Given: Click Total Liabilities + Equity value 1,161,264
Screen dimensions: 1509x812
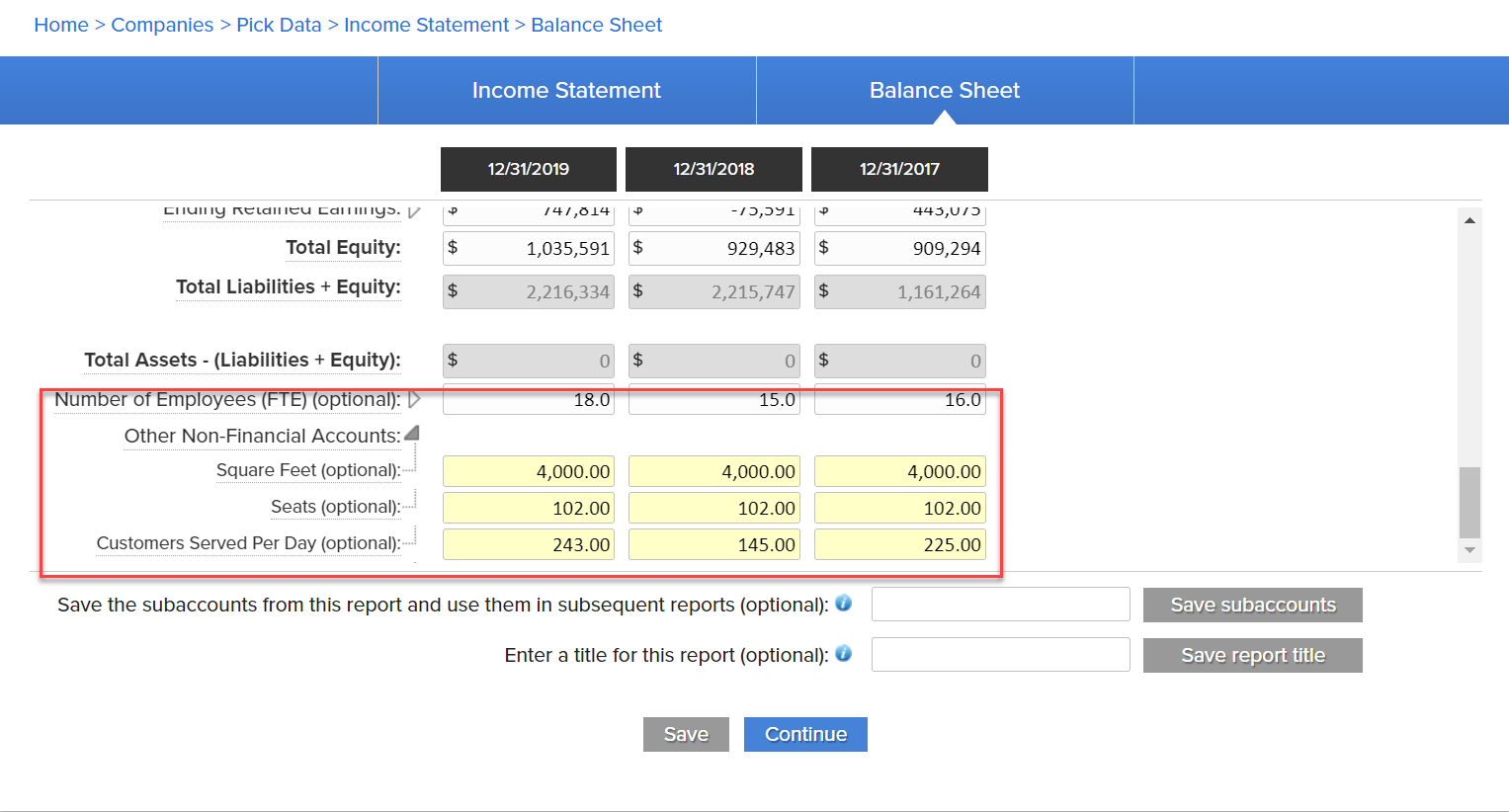Looking at the screenshot, I should click(x=900, y=291).
